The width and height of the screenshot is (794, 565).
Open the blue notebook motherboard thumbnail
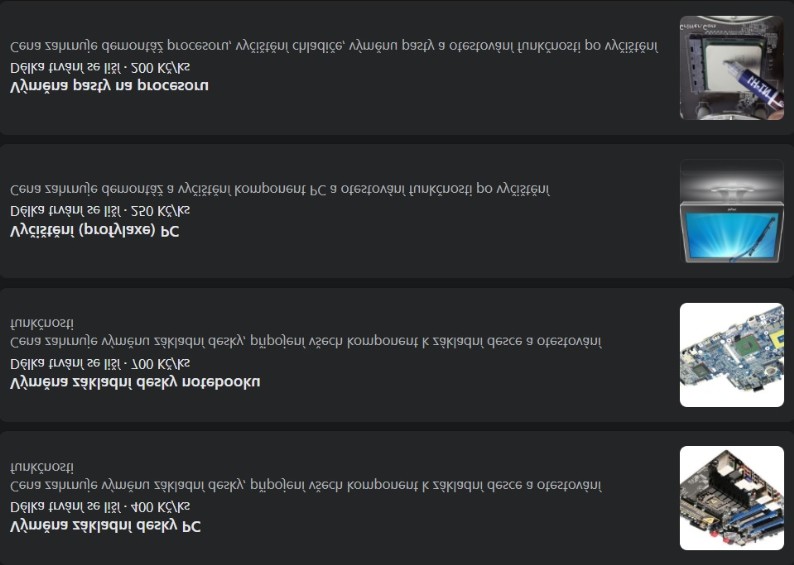click(x=732, y=355)
